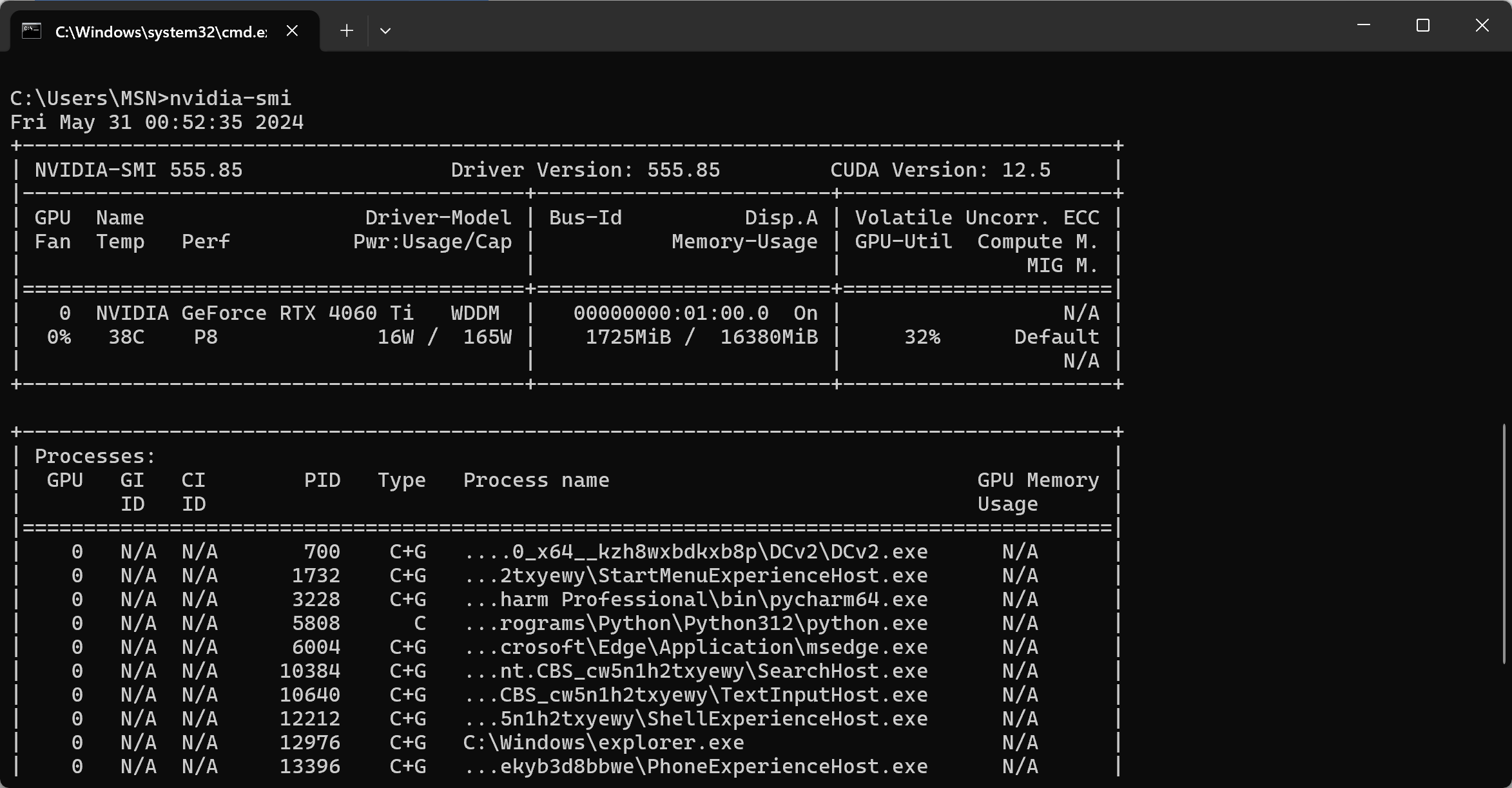Click PID 1732
Screen dimensions: 1512x788
pyautogui.click(x=316, y=575)
